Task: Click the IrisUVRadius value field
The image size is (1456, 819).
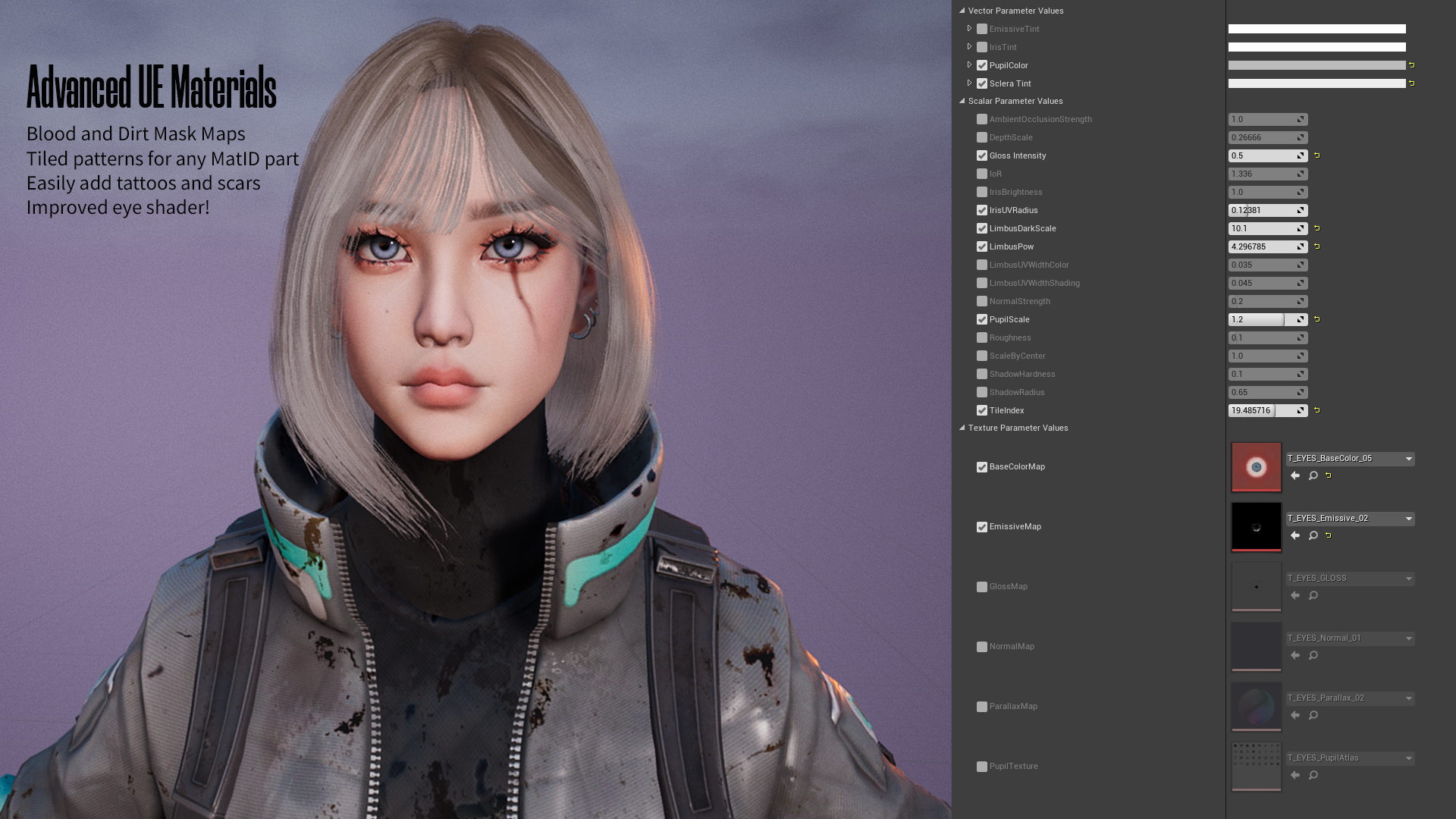Action: [x=1260, y=210]
